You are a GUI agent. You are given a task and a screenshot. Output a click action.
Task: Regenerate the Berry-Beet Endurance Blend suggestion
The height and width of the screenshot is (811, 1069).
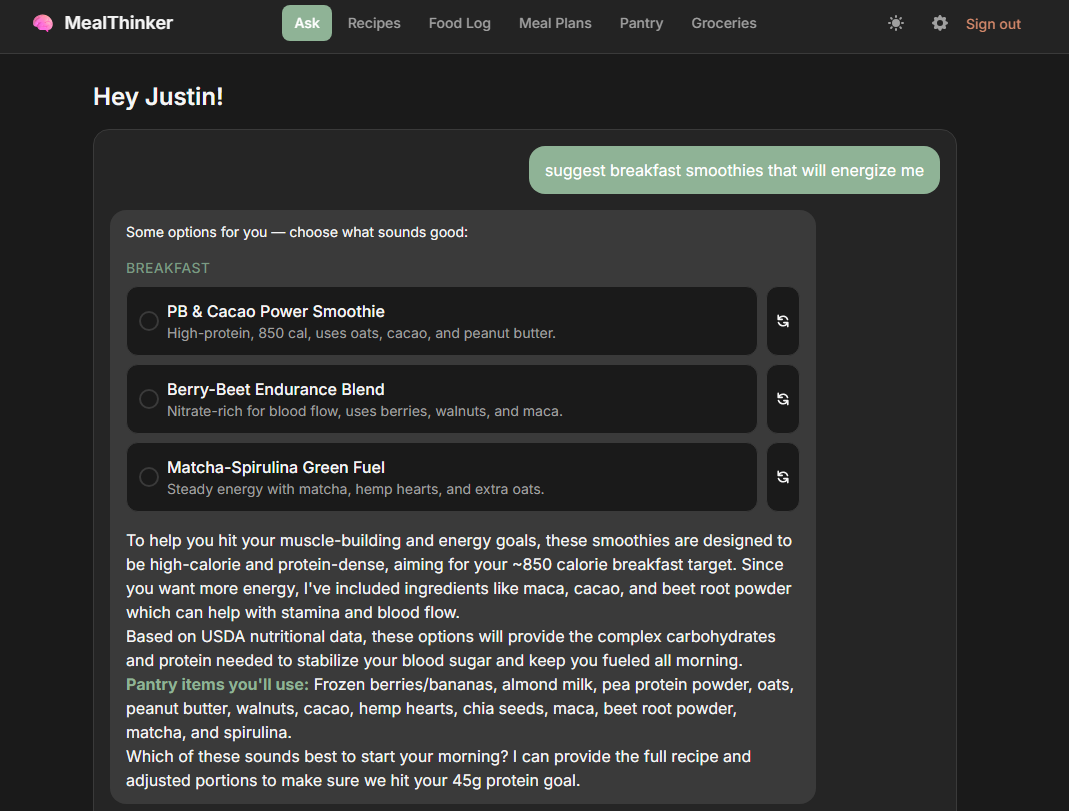782,398
